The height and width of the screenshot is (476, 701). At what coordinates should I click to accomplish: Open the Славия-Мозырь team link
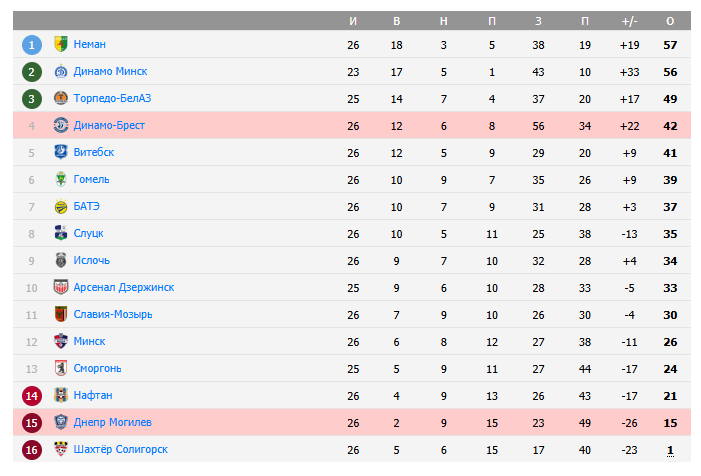pyautogui.click(x=113, y=314)
